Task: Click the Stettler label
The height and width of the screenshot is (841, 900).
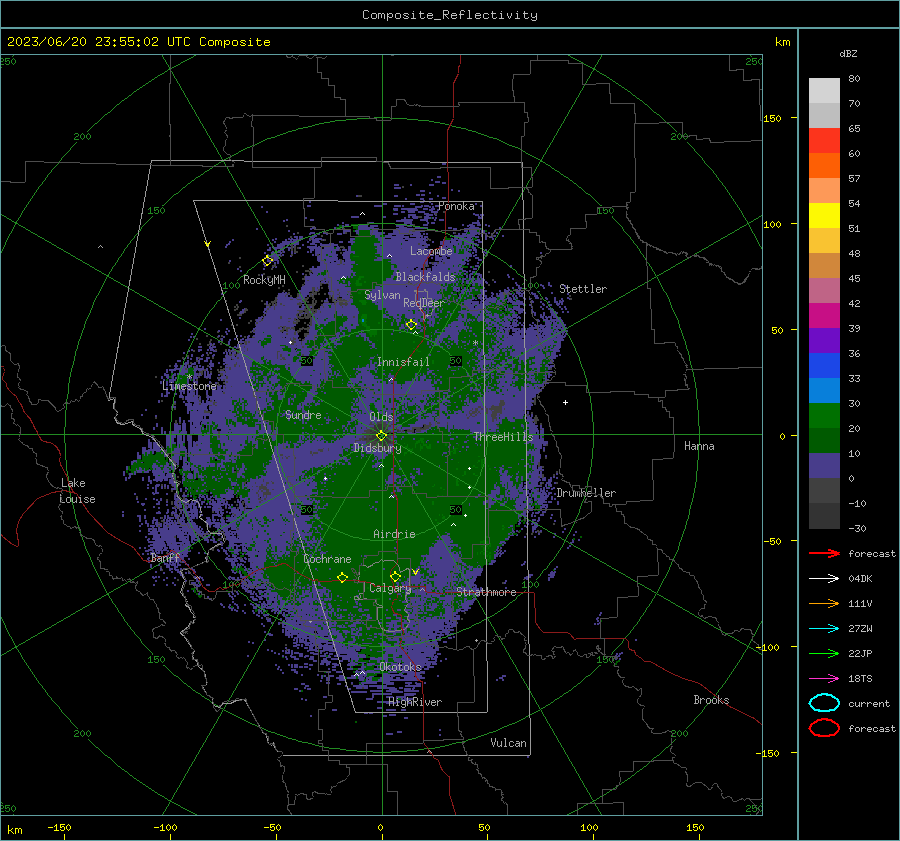Action: click(x=583, y=289)
